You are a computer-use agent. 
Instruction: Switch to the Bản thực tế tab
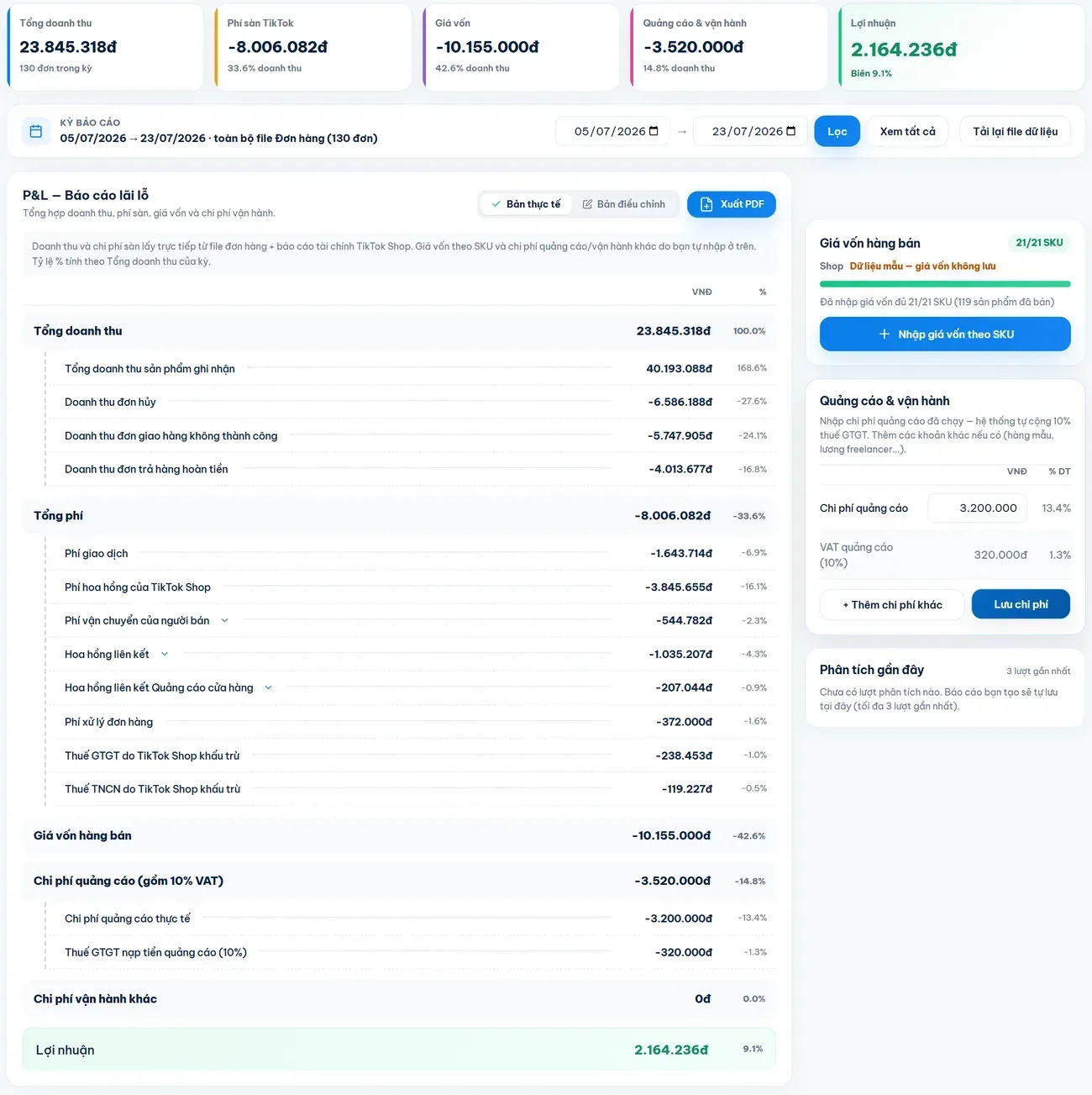[526, 204]
